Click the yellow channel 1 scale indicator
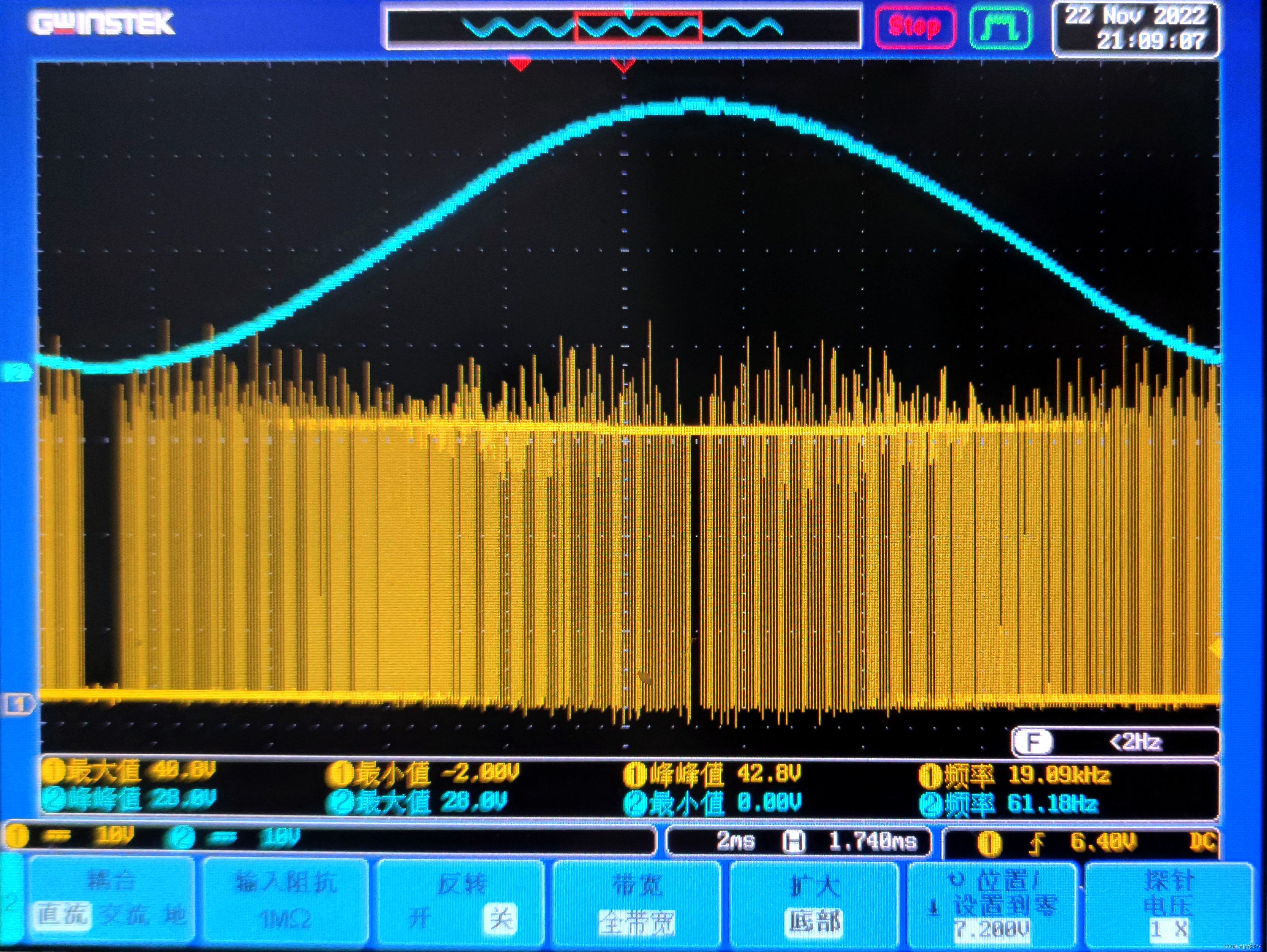The height and width of the screenshot is (952, 1267). (69, 837)
